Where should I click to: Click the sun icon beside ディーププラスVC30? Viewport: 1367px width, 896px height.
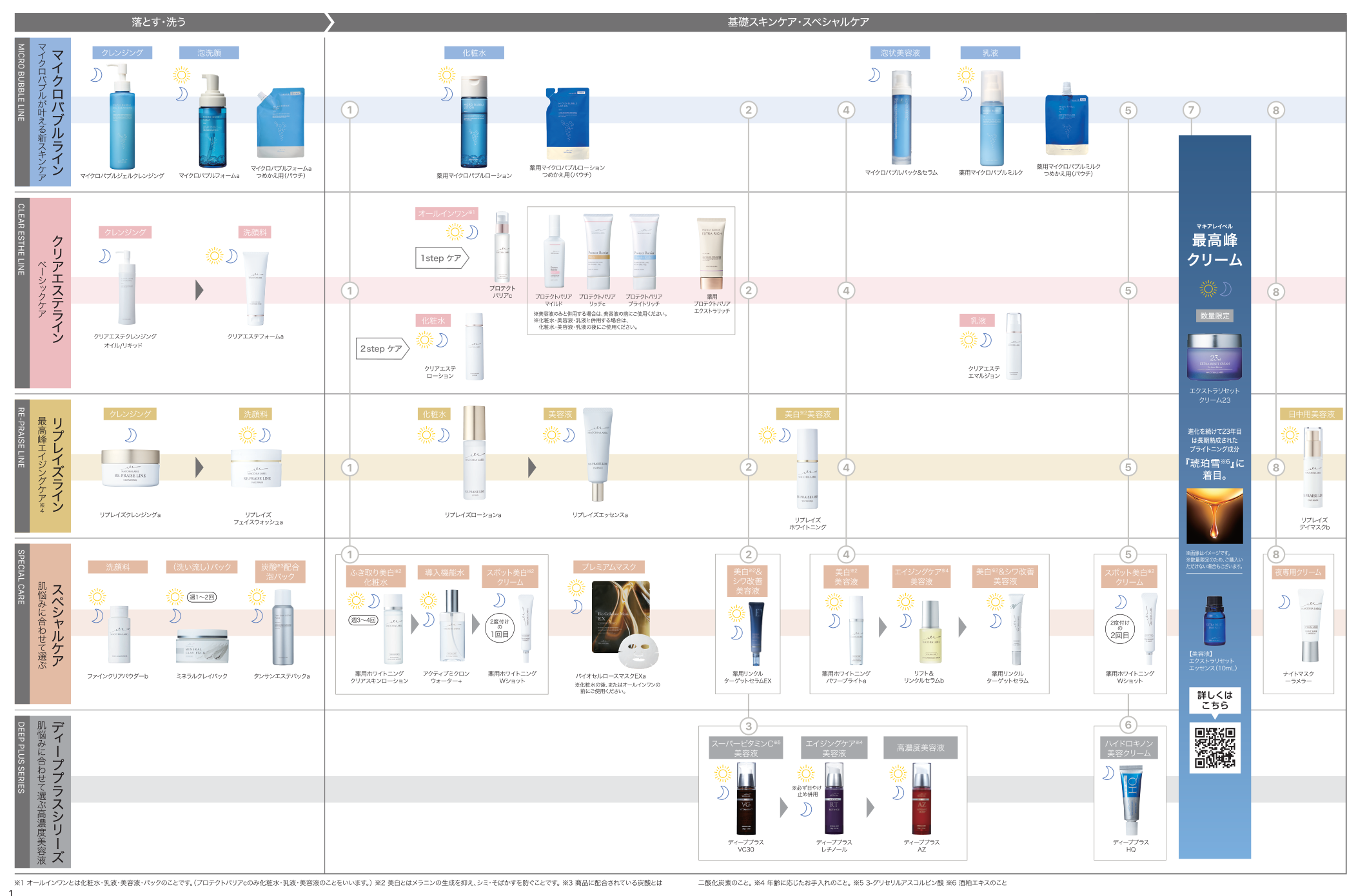pos(723,774)
